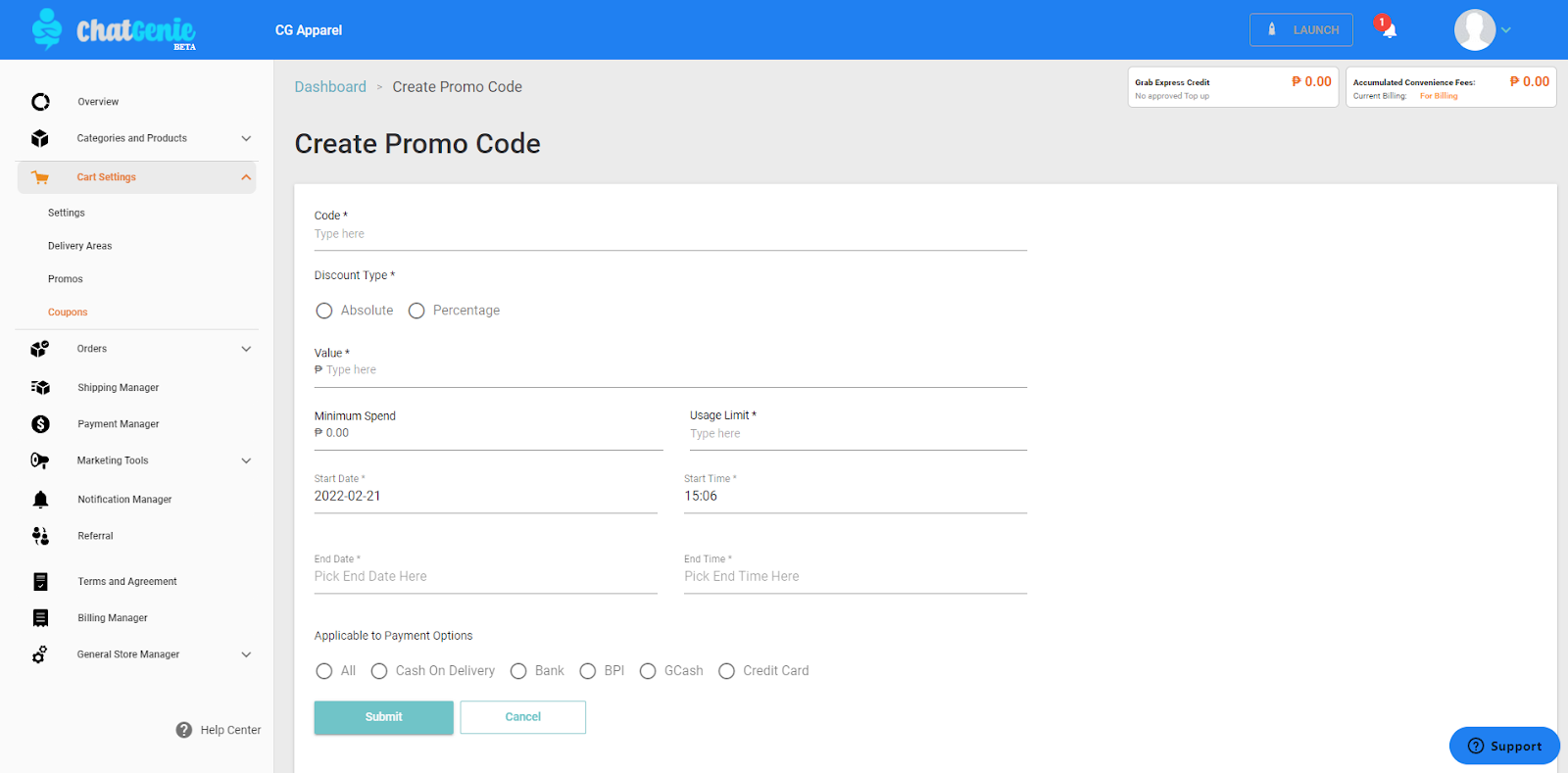The height and width of the screenshot is (773, 1568).
Task: Select All payment options
Action: 324,671
